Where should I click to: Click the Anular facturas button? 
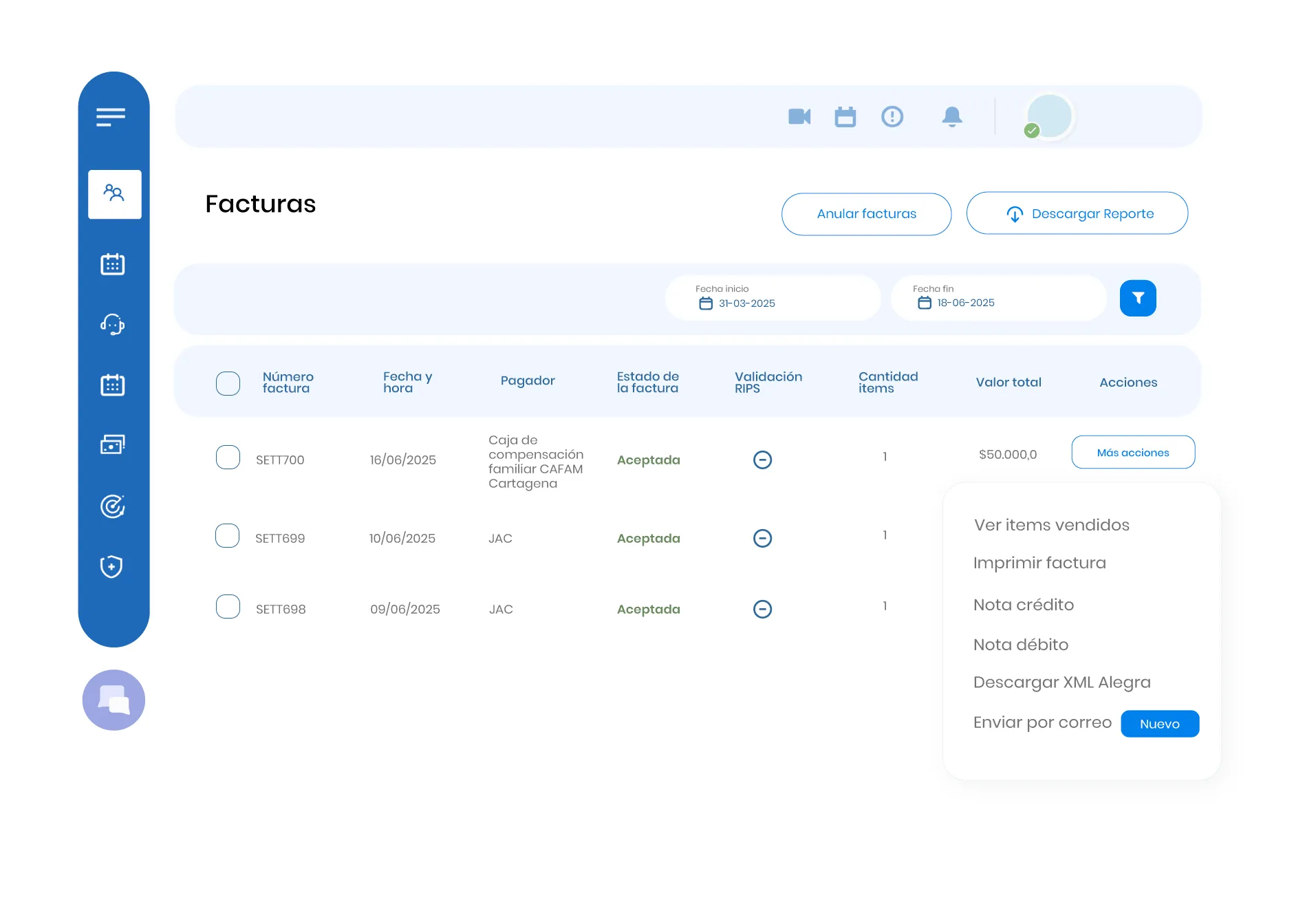[866, 213]
